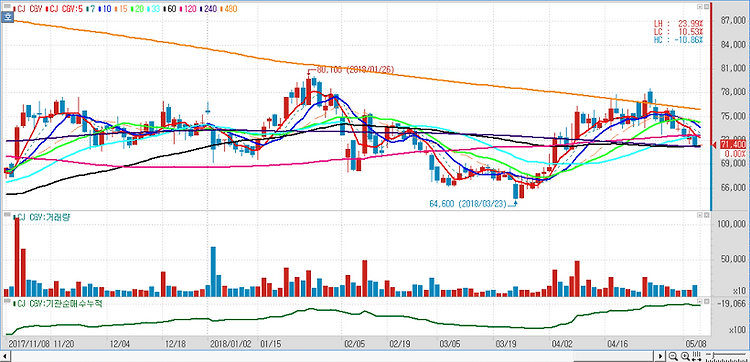Close the price chart panel
Image resolution: width=750 pixels, height=362 pixels.
[706, 7]
